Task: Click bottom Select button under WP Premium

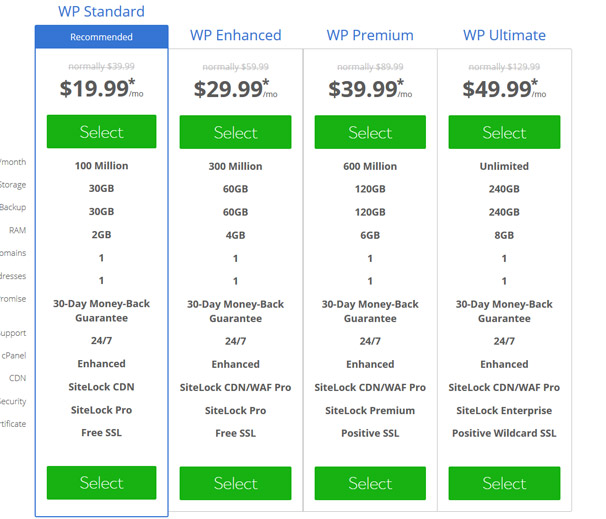Action: [x=370, y=483]
